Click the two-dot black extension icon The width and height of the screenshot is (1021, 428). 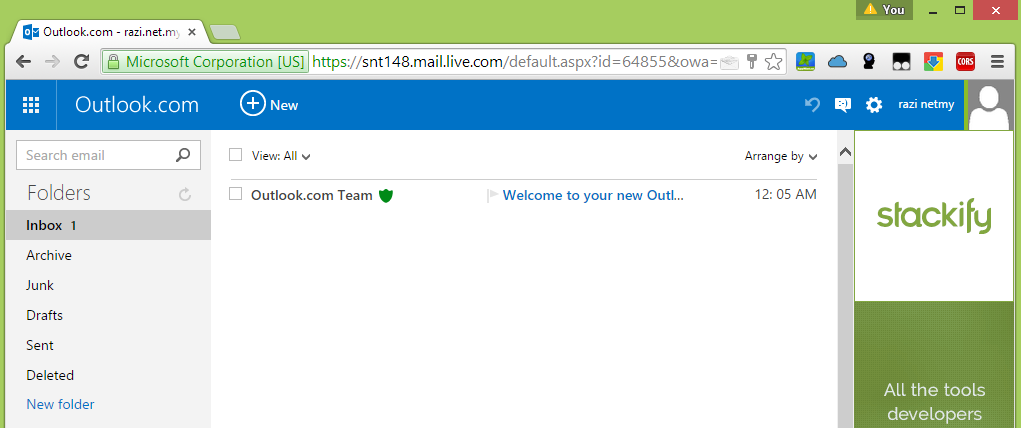pyautogui.click(x=901, y=62)
